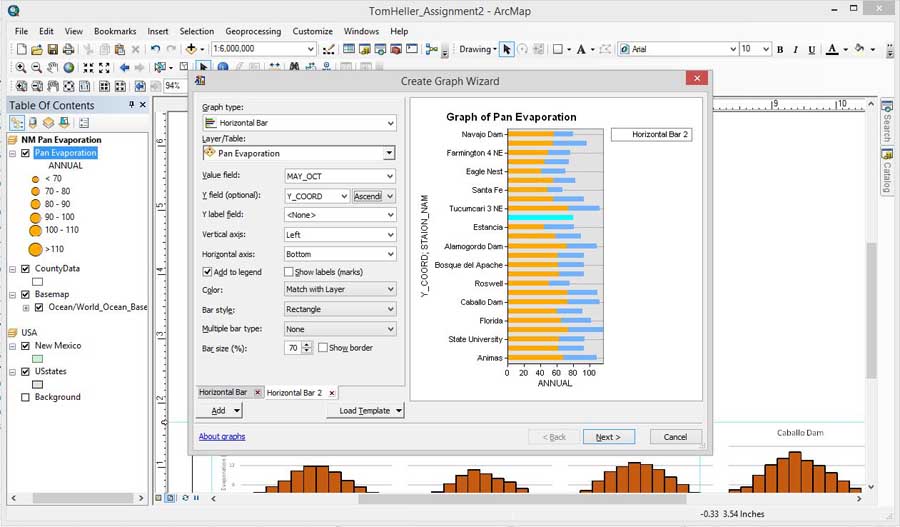The image size is (900, 527).
Task: Click the Full Extent globe icon
Action: (68, 68)
